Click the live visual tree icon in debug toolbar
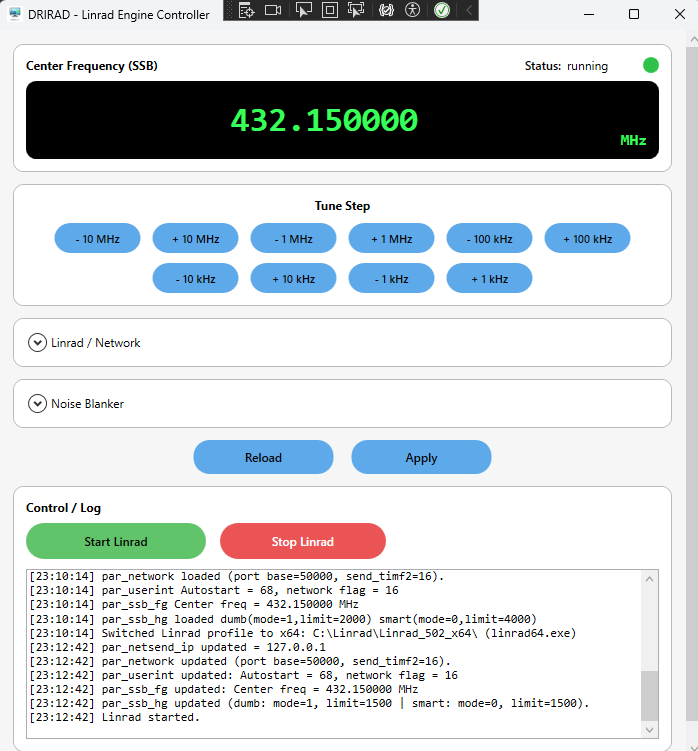The height and width of the screenshot is (751, 698). pyautogui.click(x=246, y=10)
